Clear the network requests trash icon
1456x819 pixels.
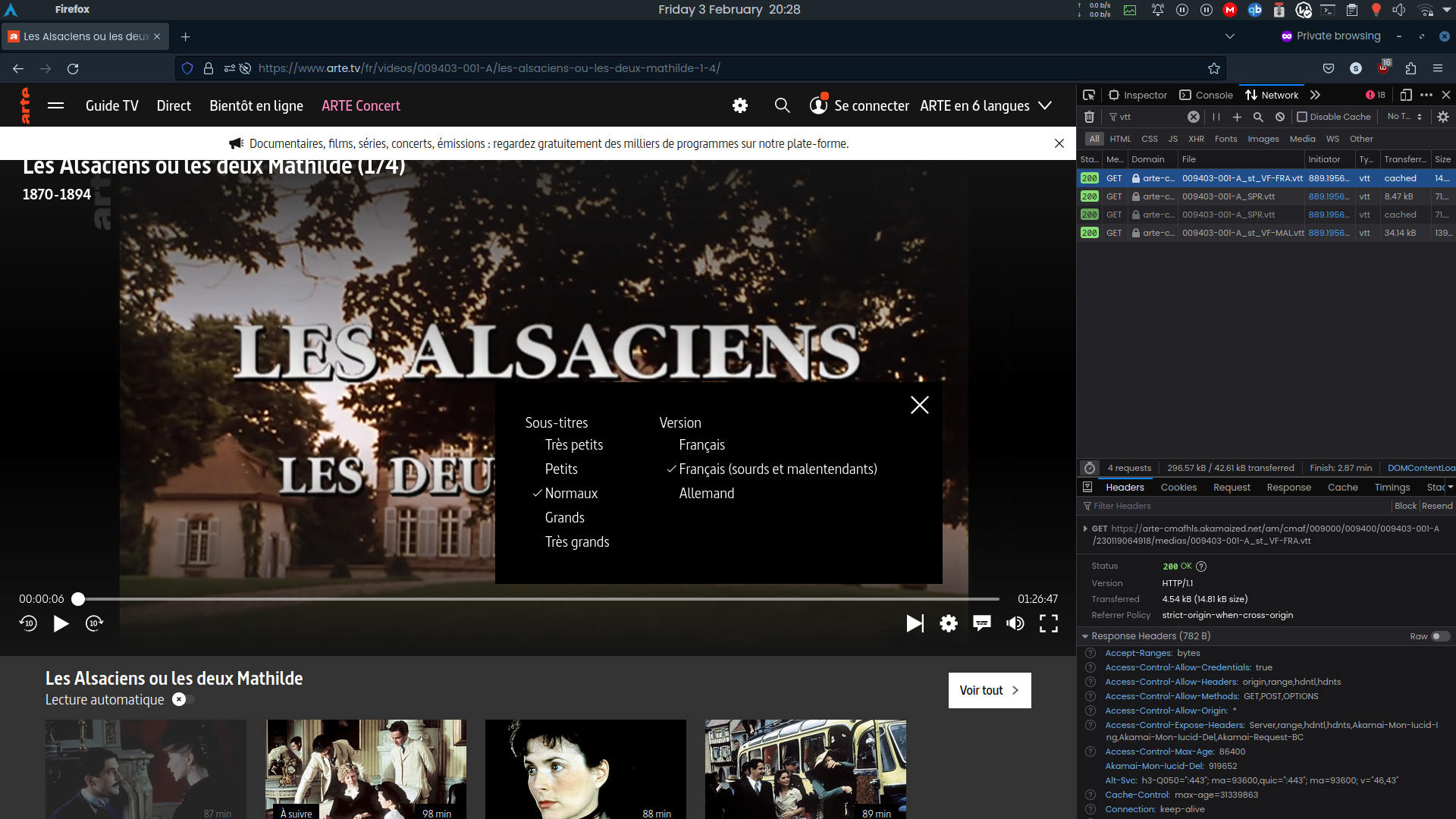pyautogui.click(x=1089, y=117)
